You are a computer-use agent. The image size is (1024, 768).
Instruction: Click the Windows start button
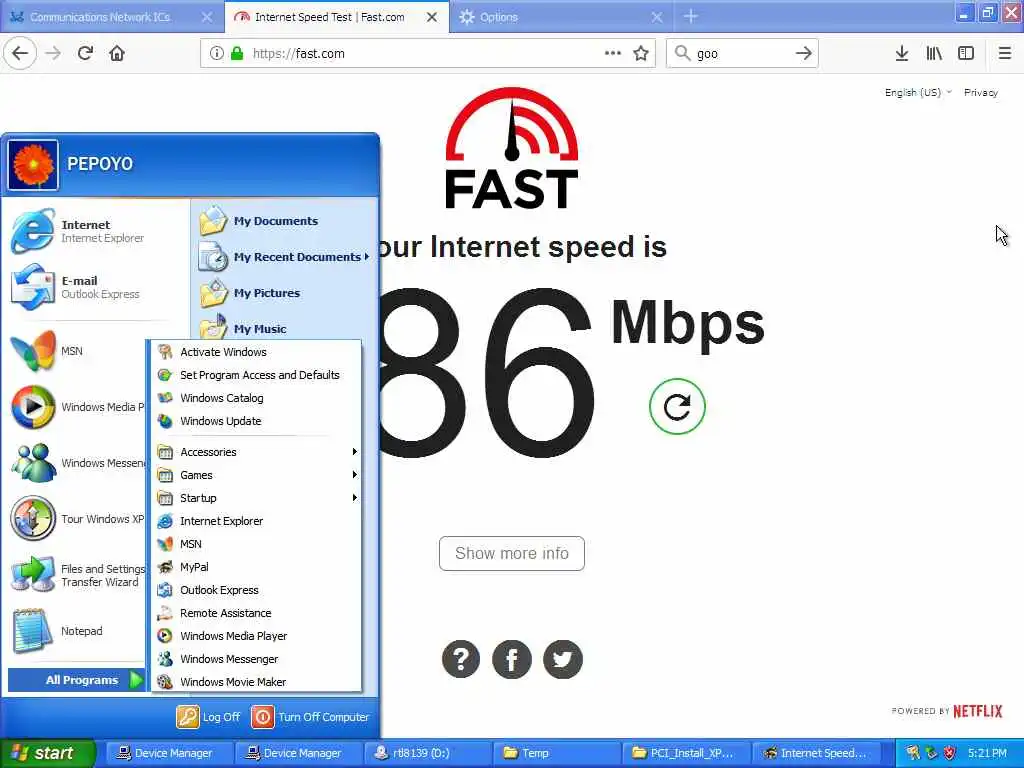click(x=47, y=753)
